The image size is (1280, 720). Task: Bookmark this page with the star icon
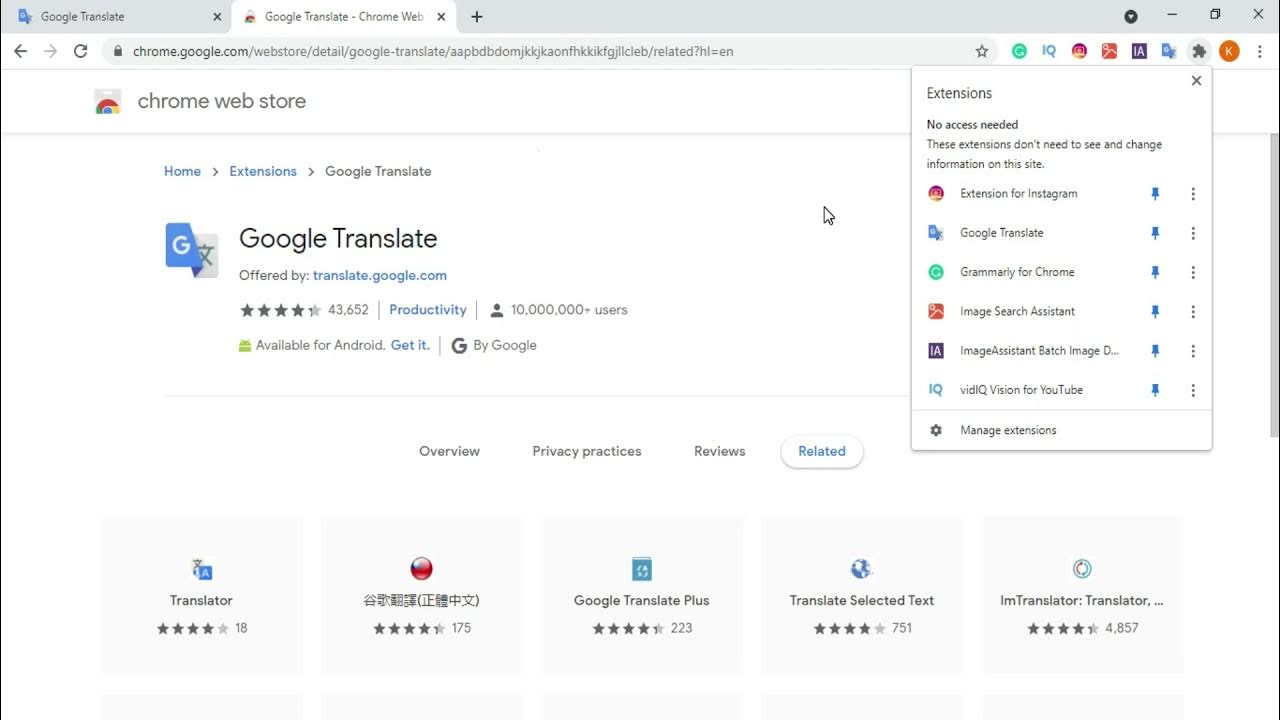tap(982, 51)
